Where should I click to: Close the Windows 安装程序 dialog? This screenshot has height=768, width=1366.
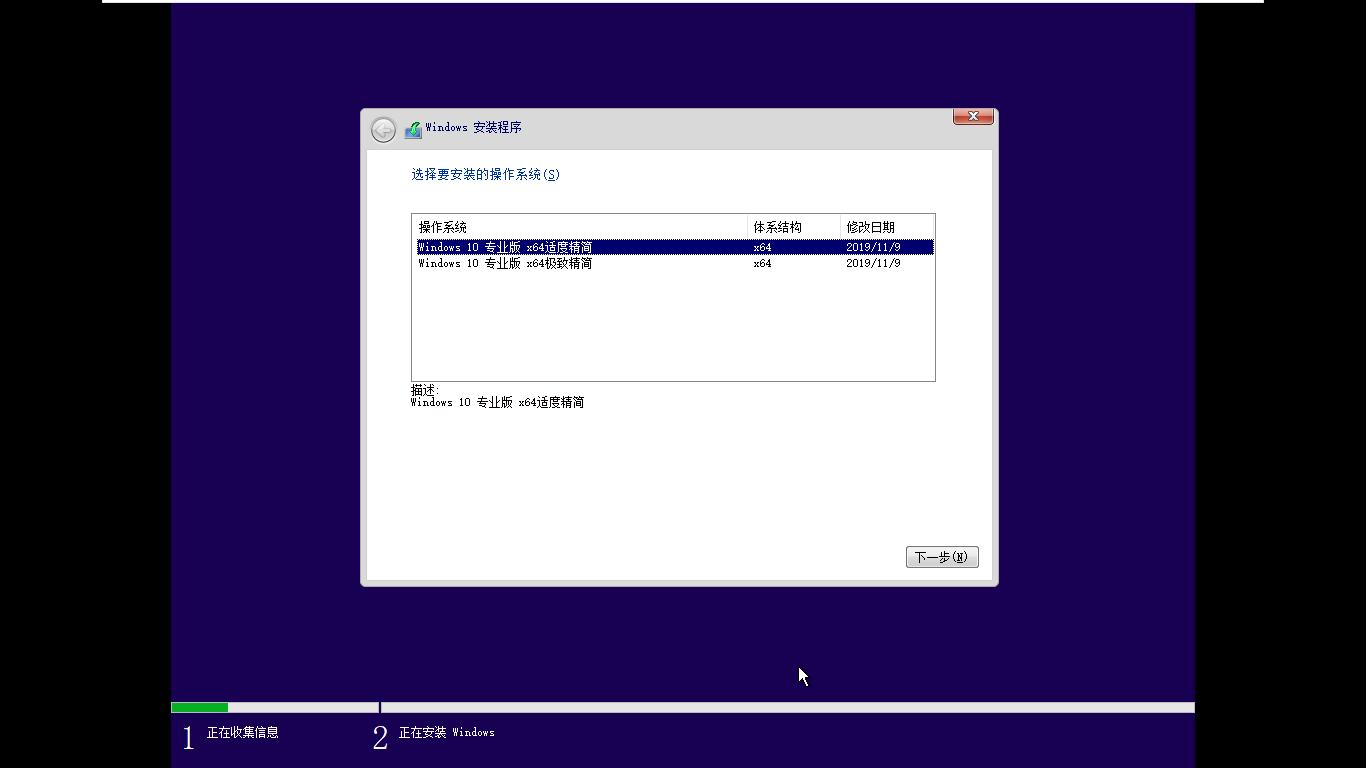pos(971,116)
